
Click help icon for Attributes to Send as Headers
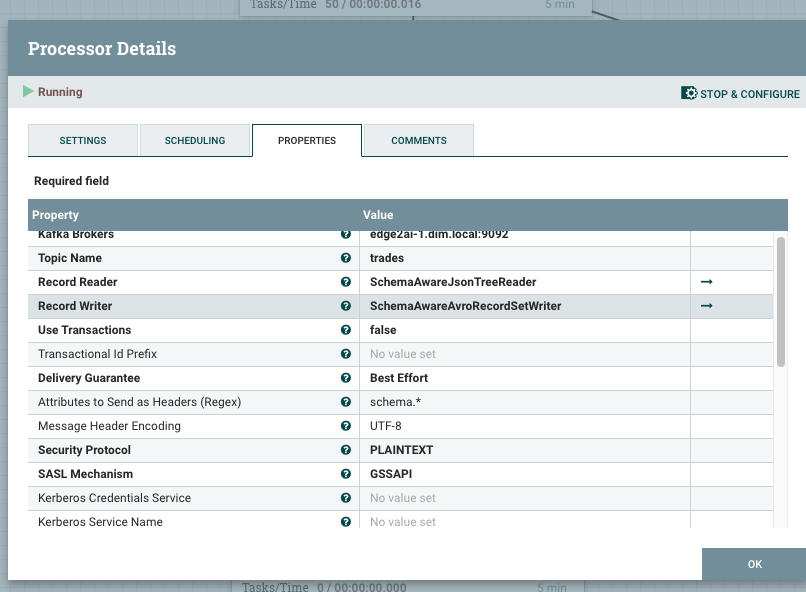pos(345,402)
